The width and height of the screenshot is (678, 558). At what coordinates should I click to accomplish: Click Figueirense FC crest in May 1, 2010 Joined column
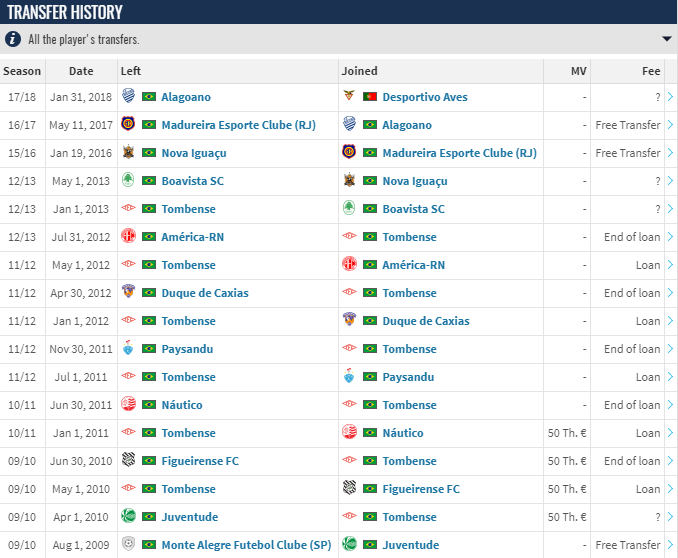(349, 488)
